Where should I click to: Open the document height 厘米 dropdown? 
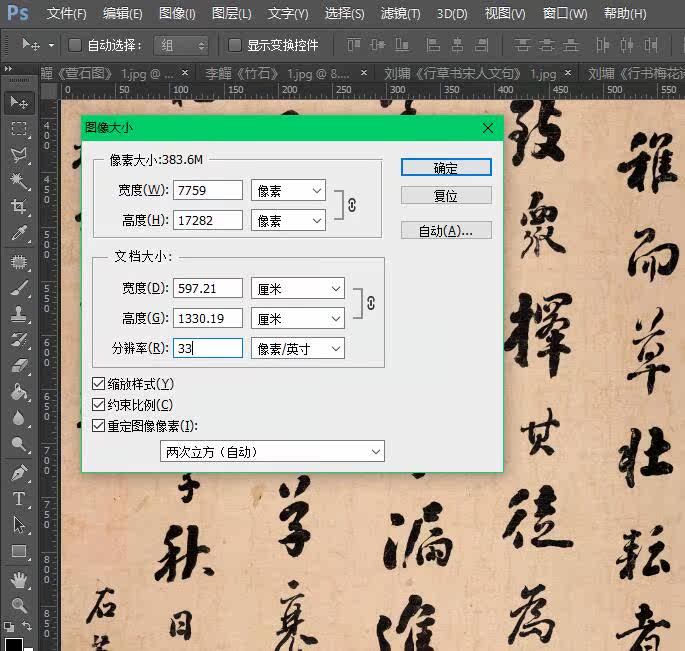(298, 319)
